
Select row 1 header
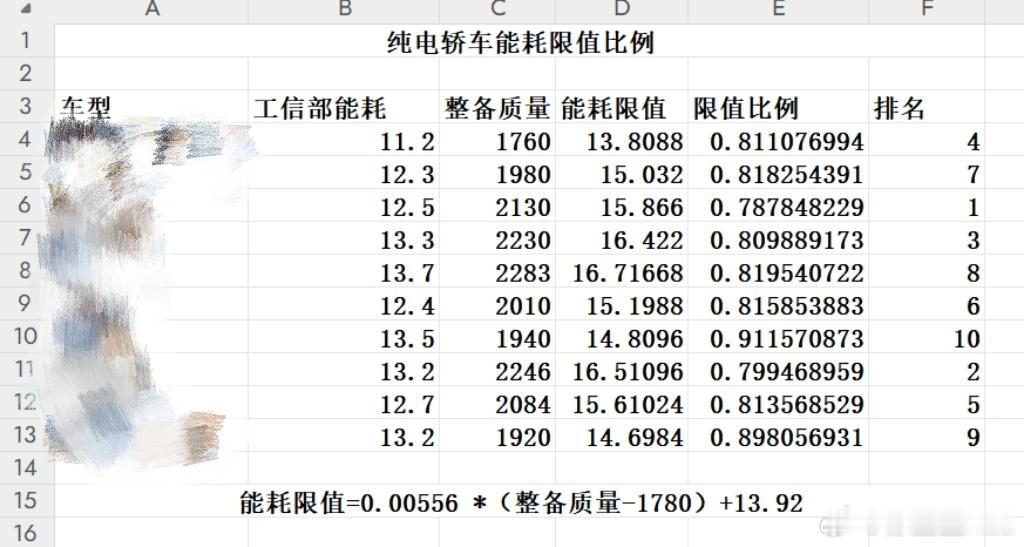(x=26, y=40)
